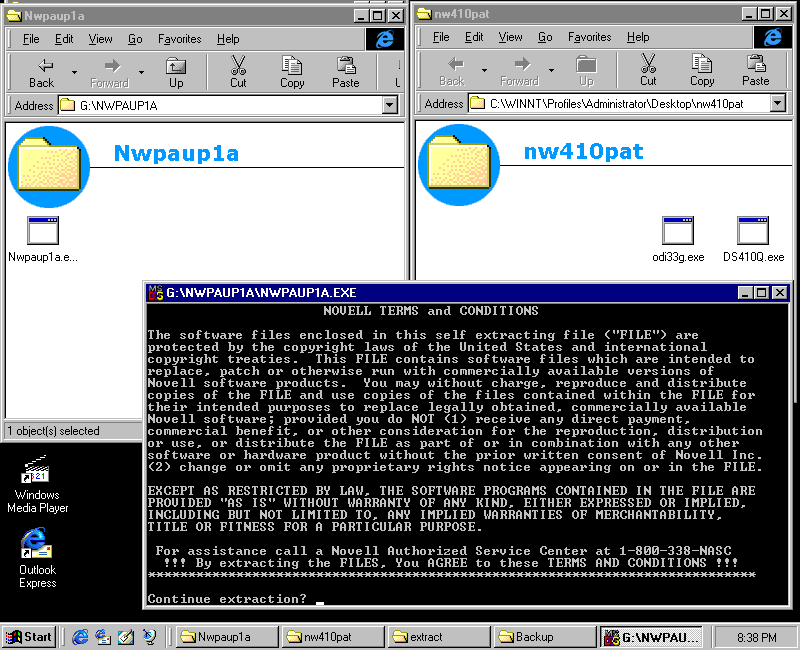Viewport: 800px width, 650px height.
Task: Open the Go menu in the nw410pat window
Action: point(545,37)
